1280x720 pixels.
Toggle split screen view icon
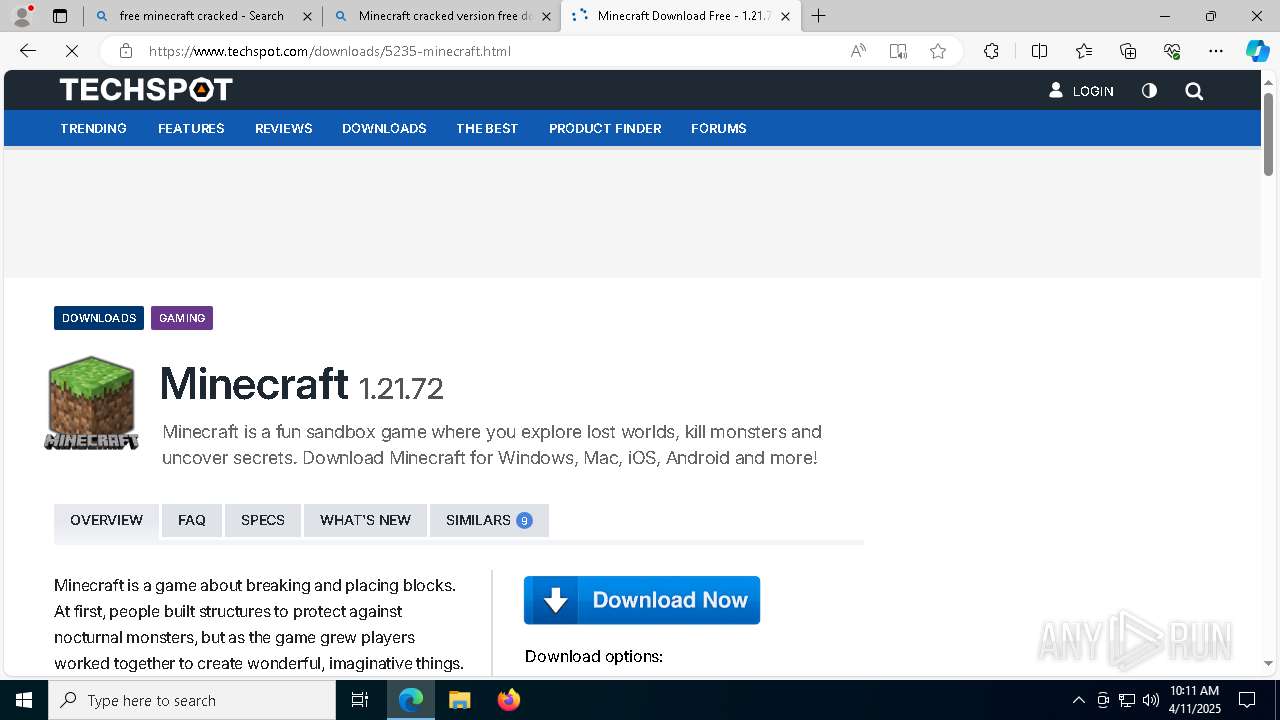pos(1039,51)
